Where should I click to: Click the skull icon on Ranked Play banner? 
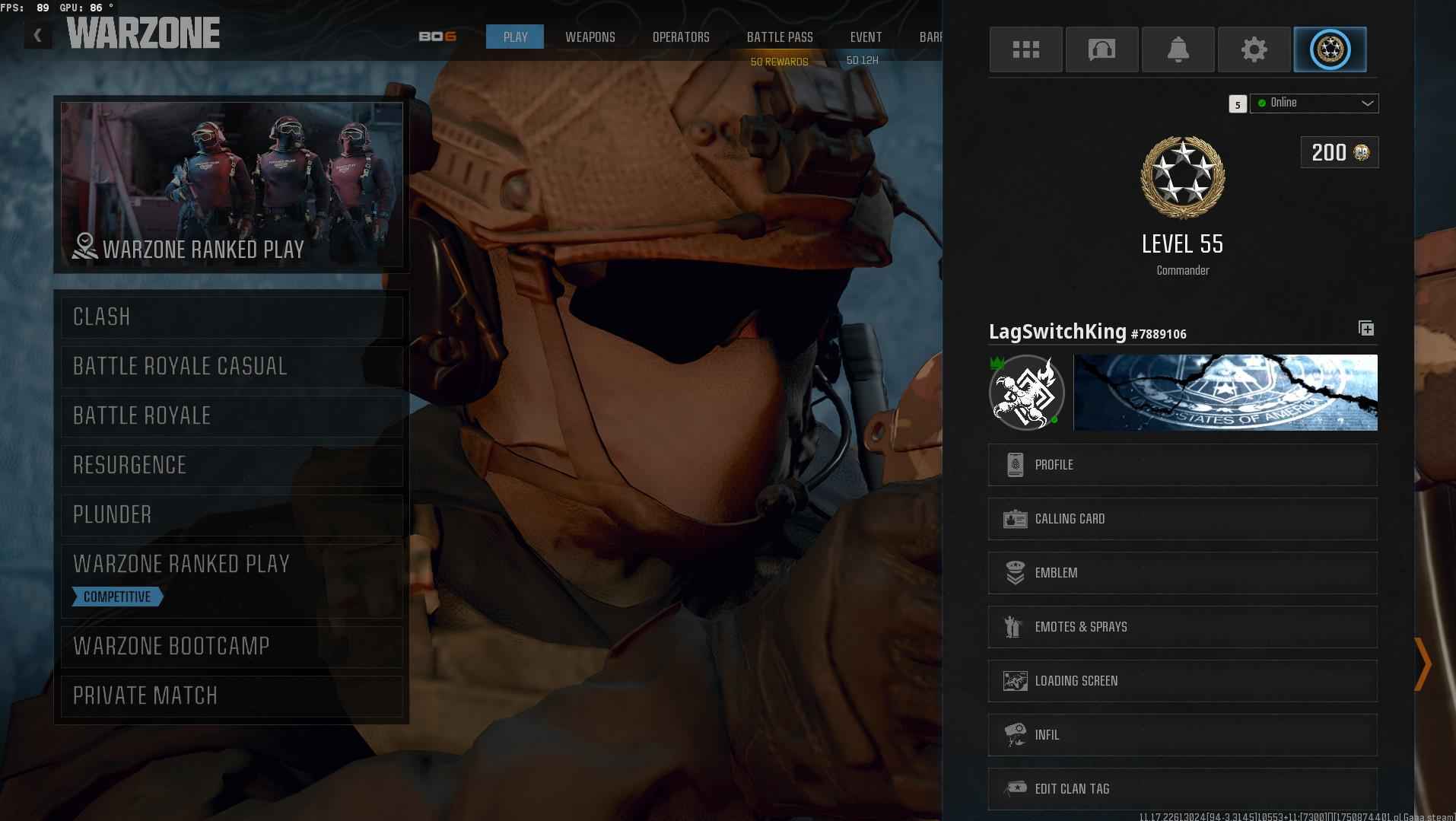tap(84, 246)
